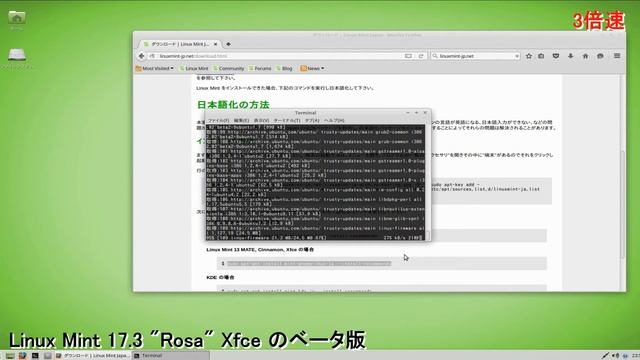This screenshot has width=640, height=360.
Task: Open Terminal ヘルプ(H) menu
Action: (334, 120)
